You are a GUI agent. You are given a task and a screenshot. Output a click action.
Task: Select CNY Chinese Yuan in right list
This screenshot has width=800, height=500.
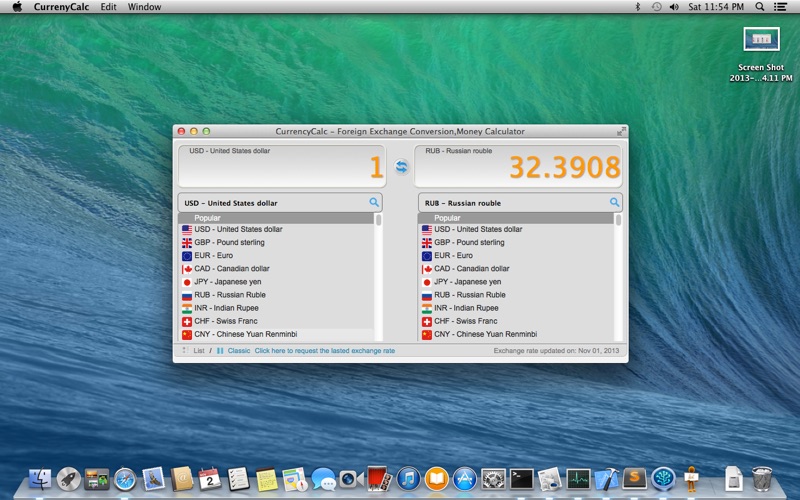516,334
